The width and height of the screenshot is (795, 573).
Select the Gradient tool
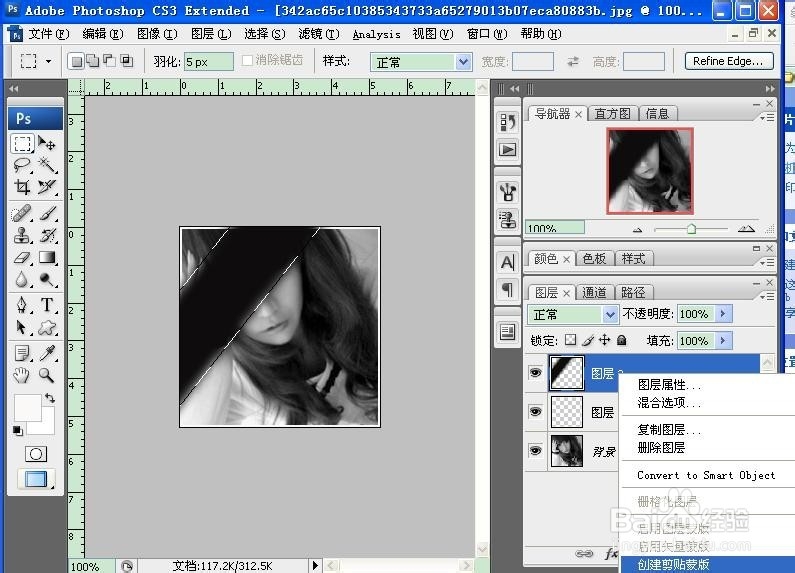tap(47, 257)
